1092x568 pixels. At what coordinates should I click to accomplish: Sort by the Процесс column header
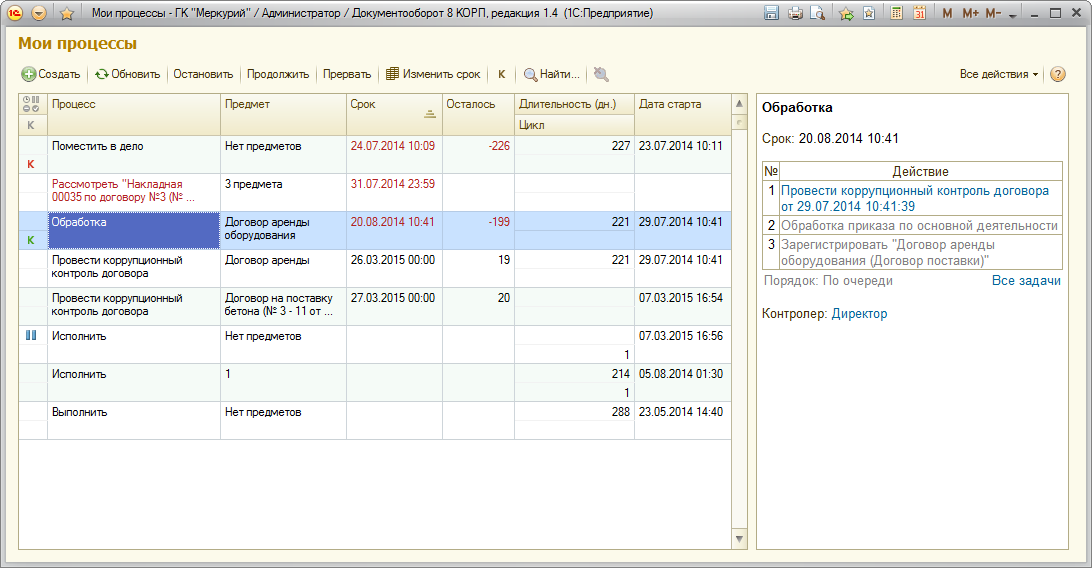pos(134,114)
